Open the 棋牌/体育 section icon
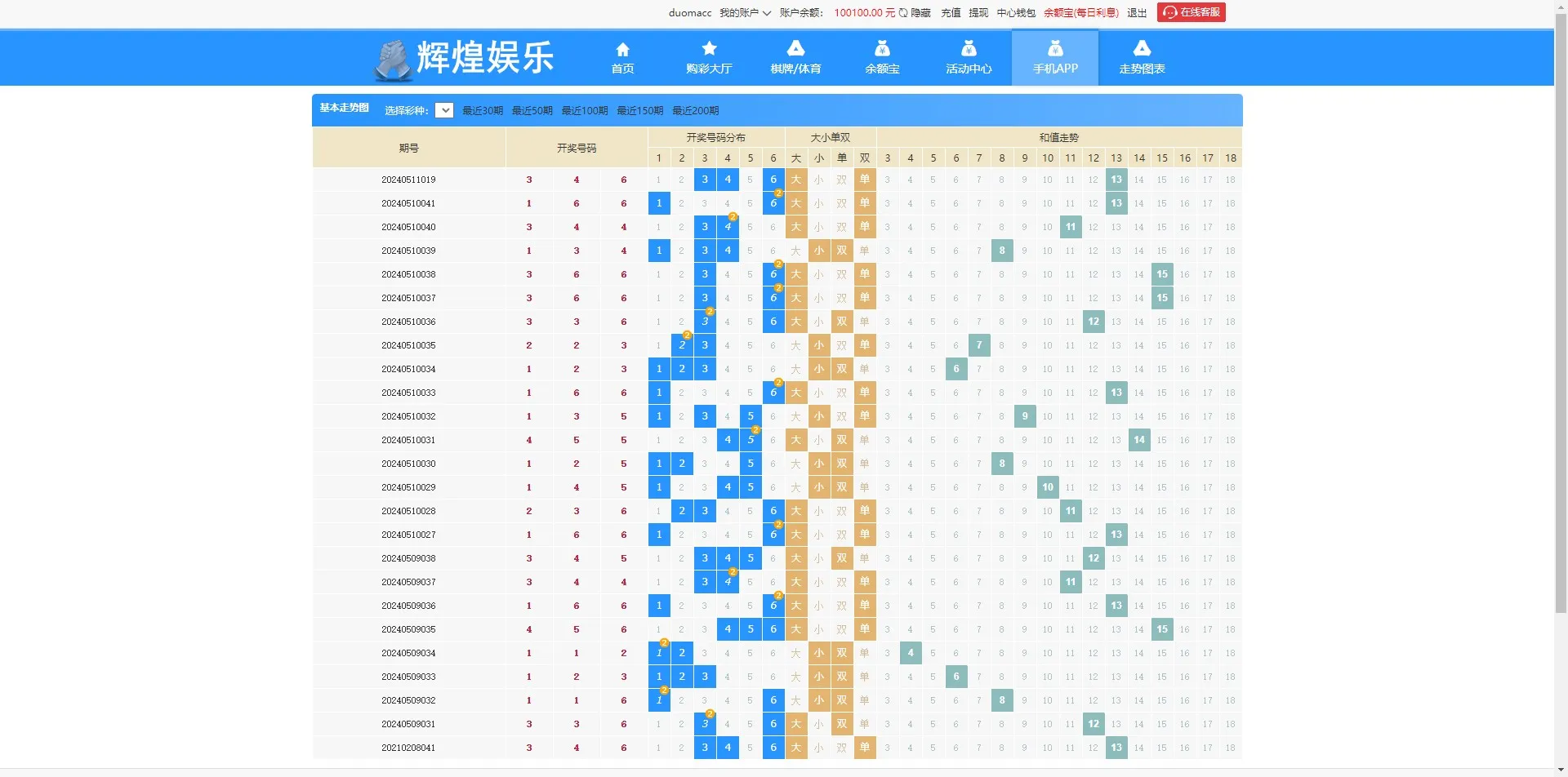Viewport: 1568px width, 777px height. [x=795, y=49]
